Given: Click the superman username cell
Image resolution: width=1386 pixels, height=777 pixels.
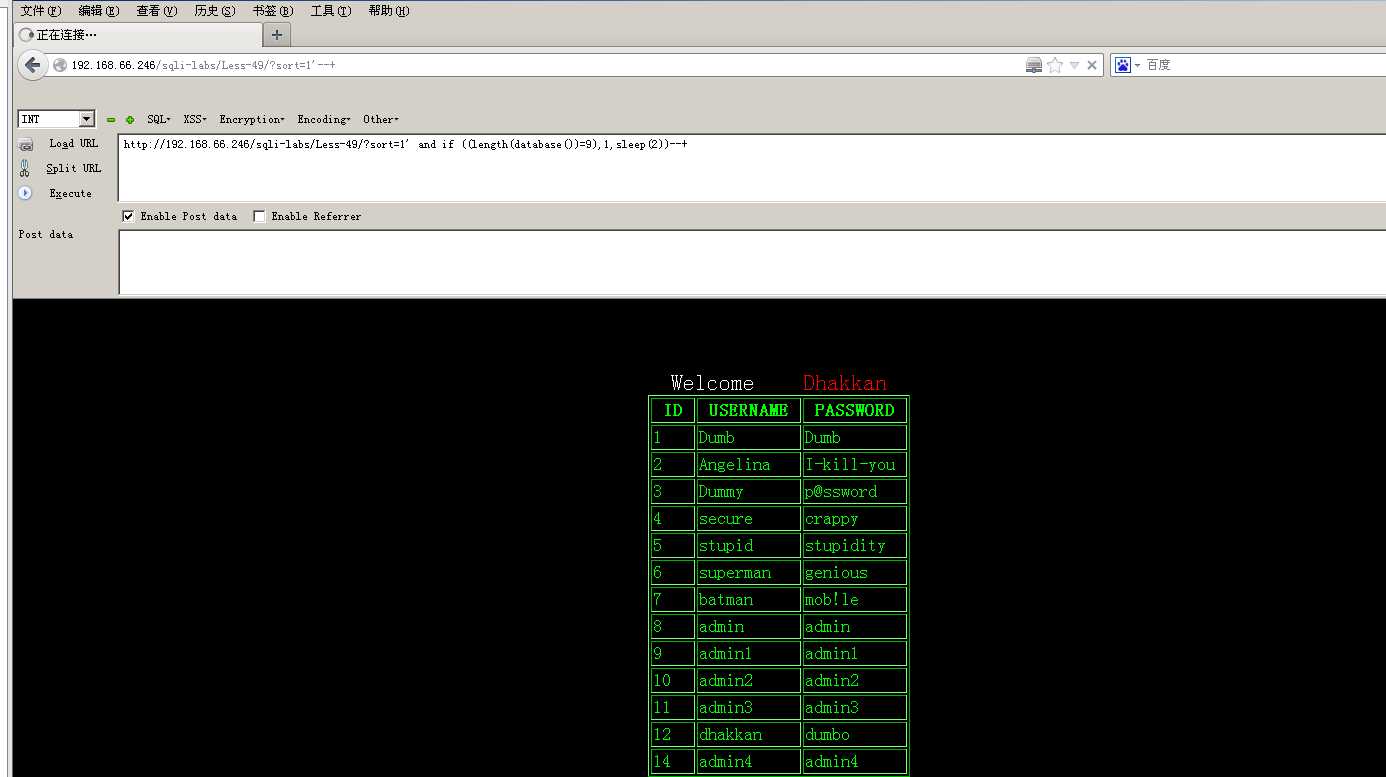Looking at the screenshot, I should (749, 573).
